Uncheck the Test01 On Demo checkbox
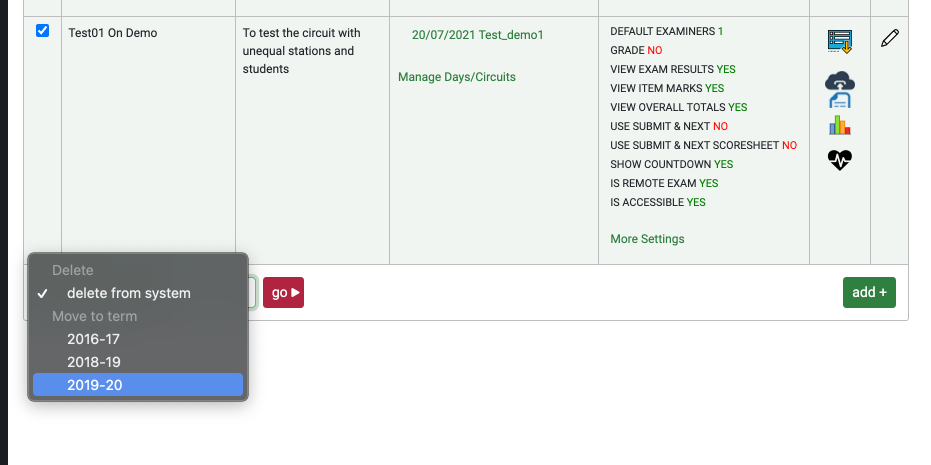The image size is (931, 465). click(x=42, y=31)
